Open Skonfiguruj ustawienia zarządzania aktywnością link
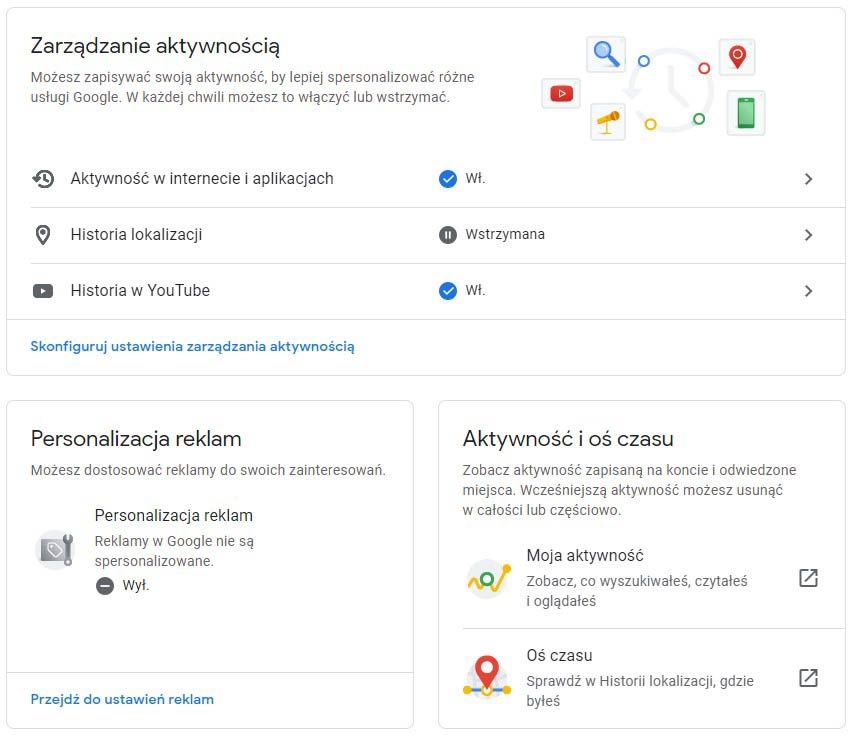Screen dimensions: 853x735 point(193,347)
